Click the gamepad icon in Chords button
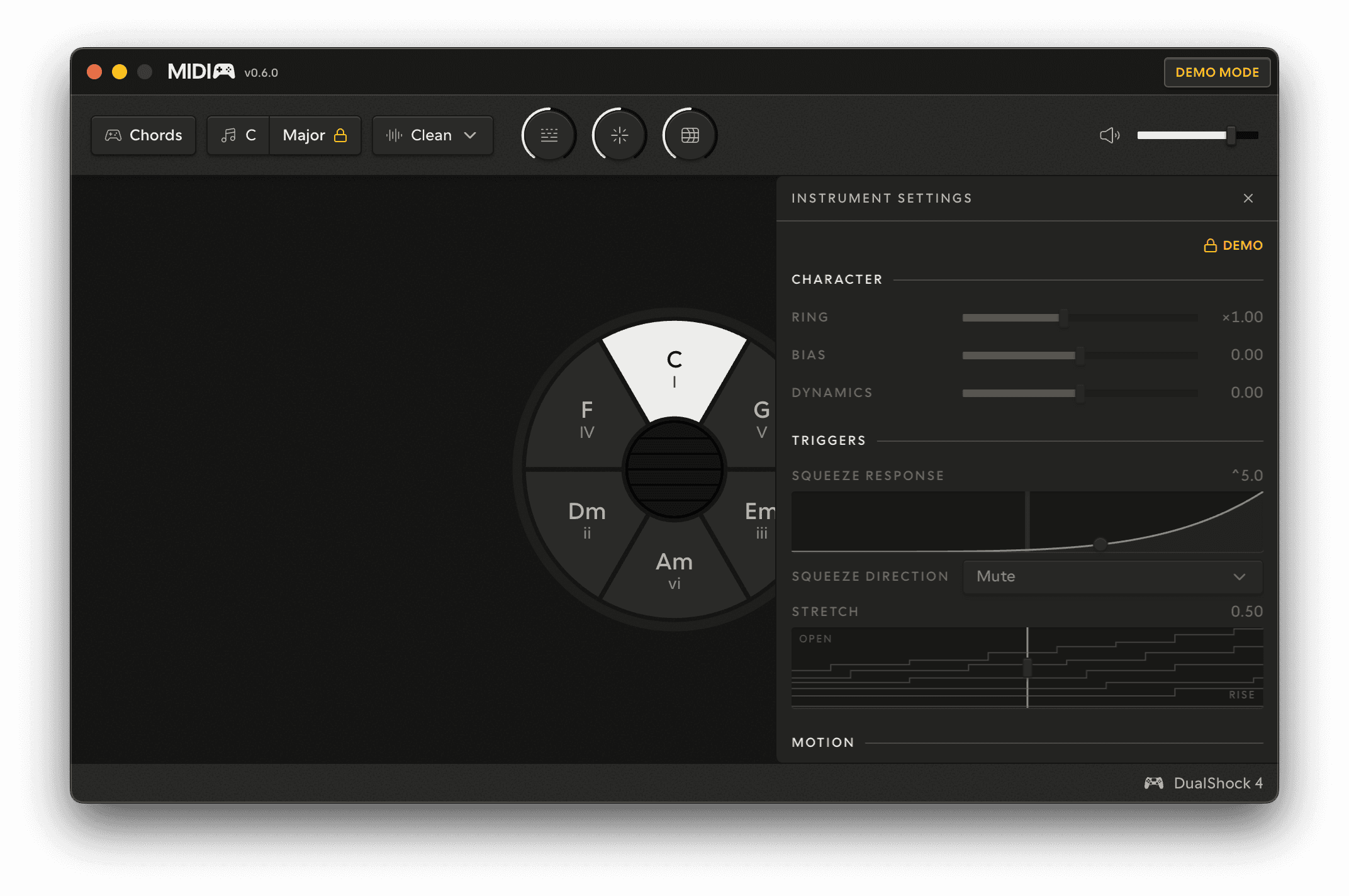The width and height of the screenshot is (1349, 896). click(113, 135)
